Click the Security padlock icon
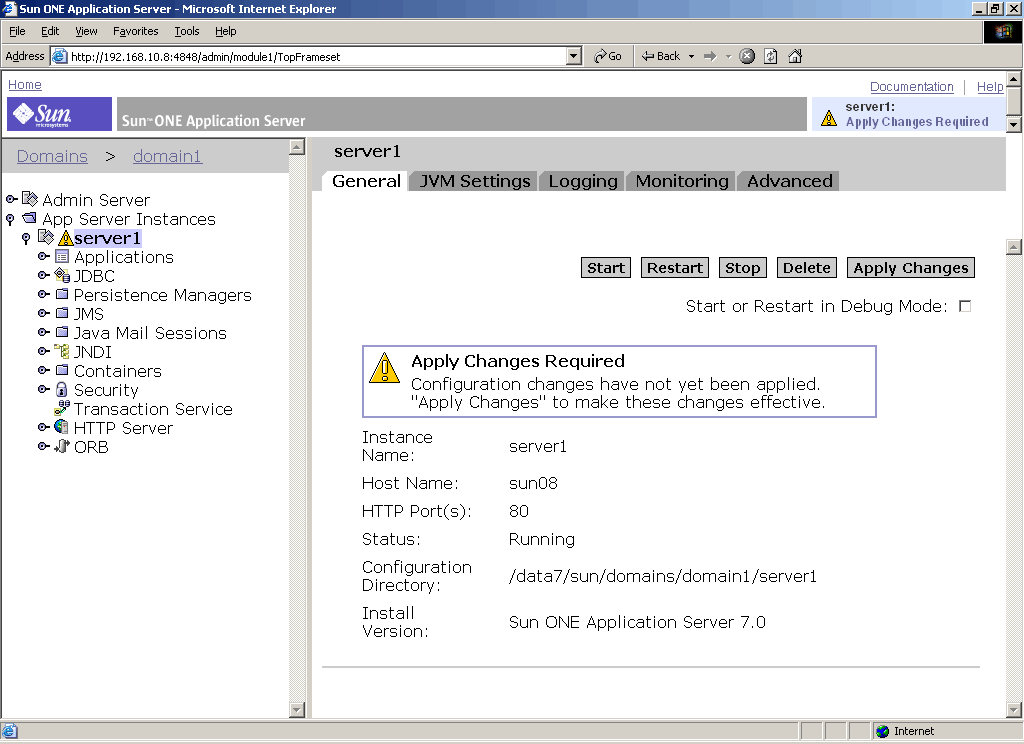Viewport: 1024px width, 744px height. click(61, 389)
